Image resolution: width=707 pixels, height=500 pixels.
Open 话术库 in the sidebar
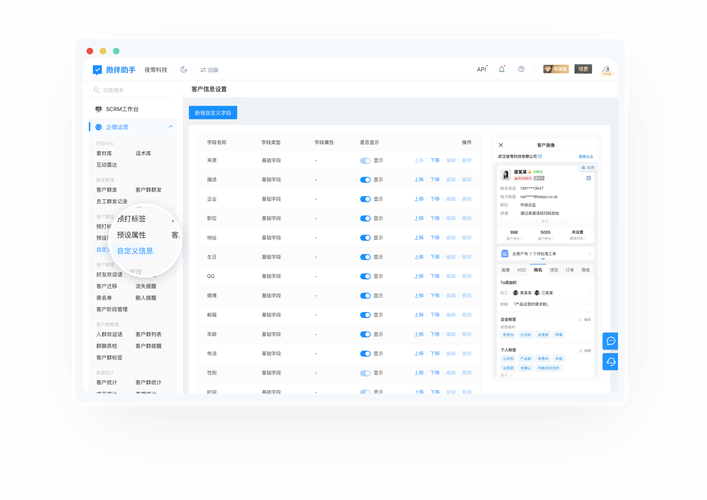(143, 153)
